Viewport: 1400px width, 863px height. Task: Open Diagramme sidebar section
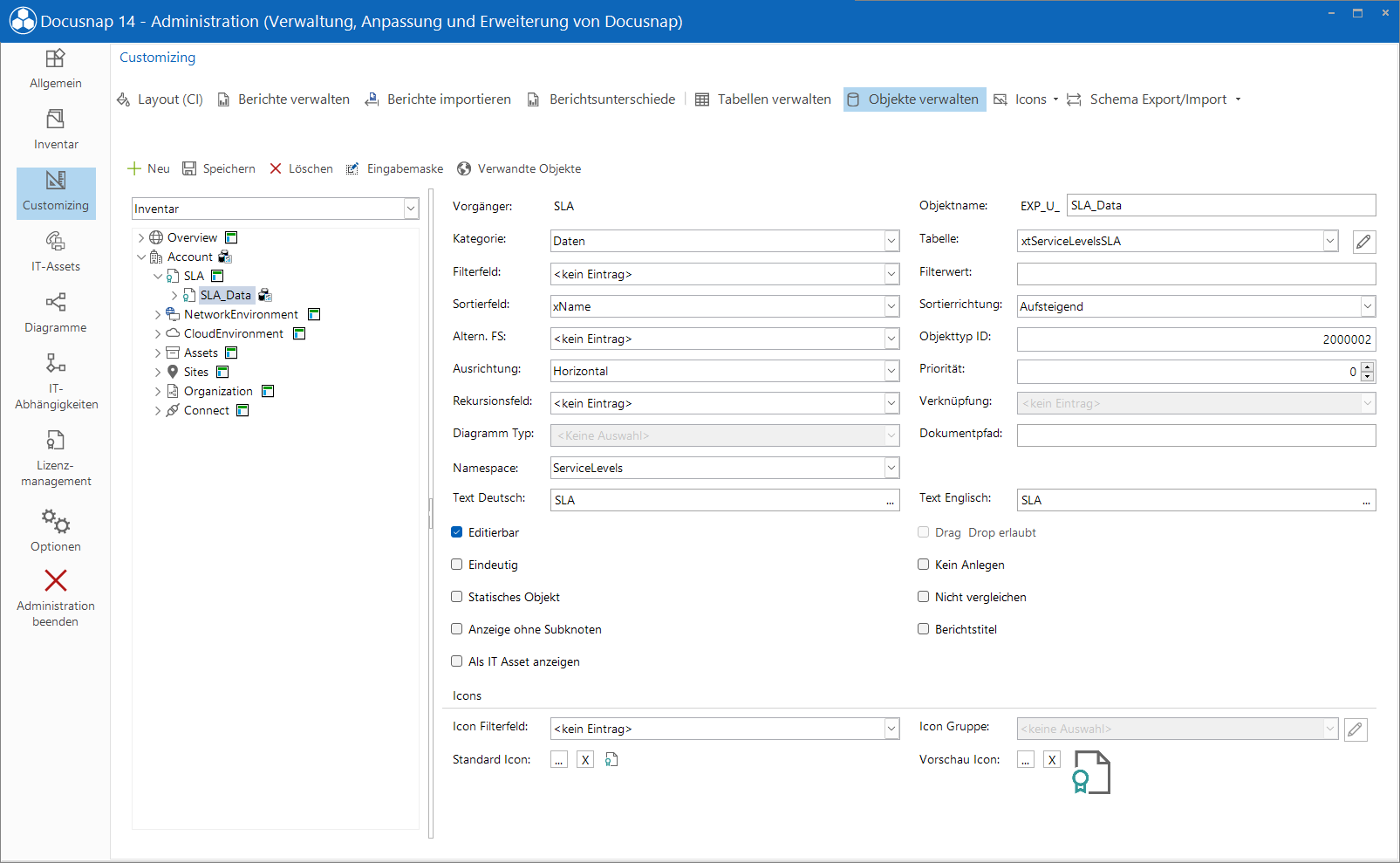click(x=56, y=314)
